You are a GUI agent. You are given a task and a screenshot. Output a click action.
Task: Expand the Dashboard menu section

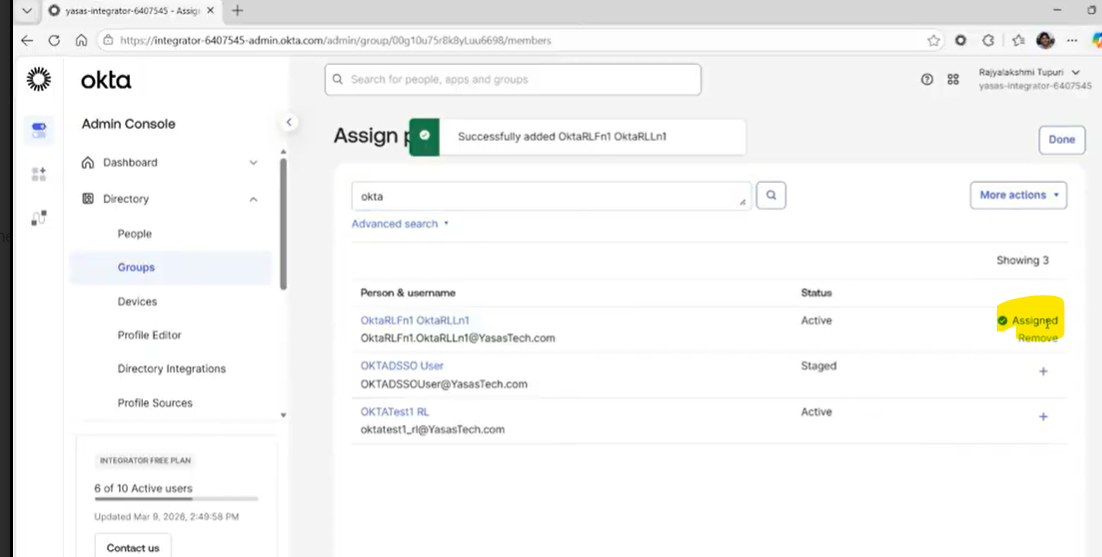tap(253, 162)
